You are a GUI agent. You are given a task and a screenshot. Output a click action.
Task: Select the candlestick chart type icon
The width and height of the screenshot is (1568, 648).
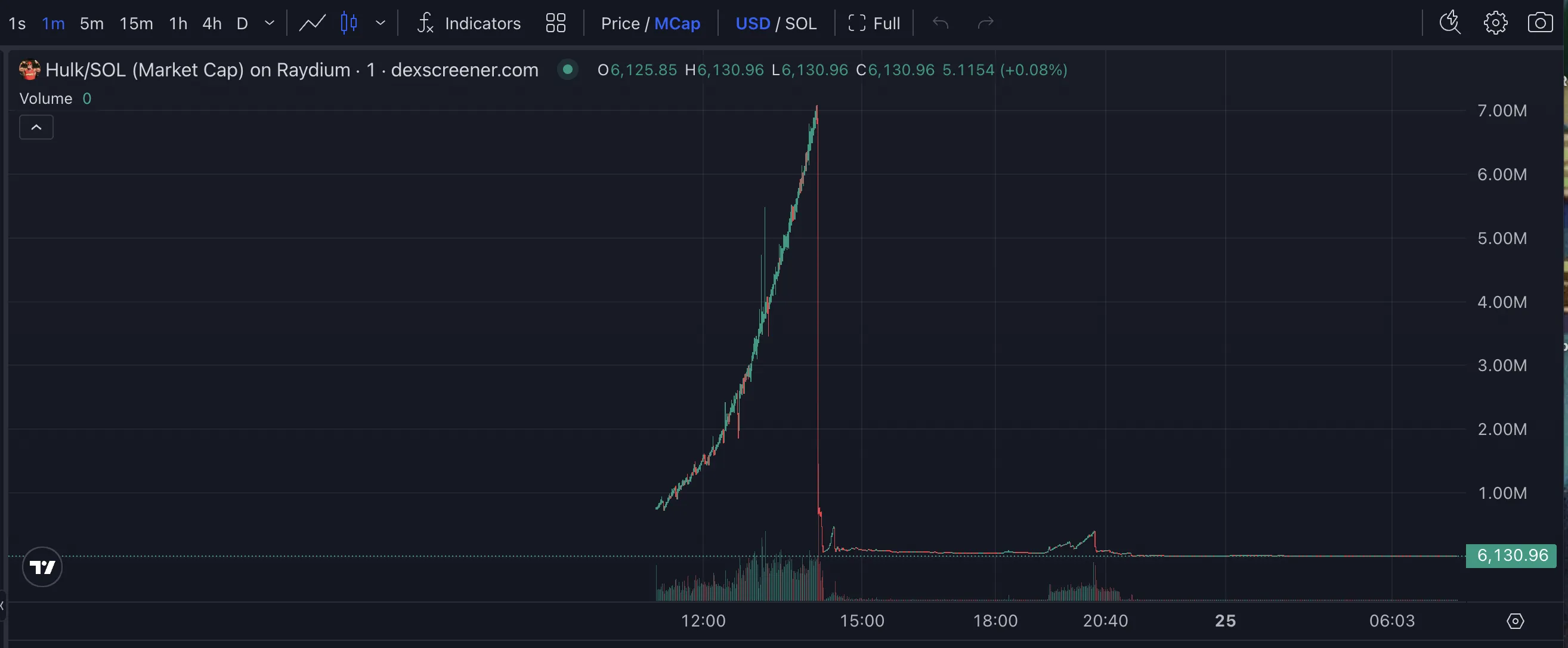pos(349,23)
